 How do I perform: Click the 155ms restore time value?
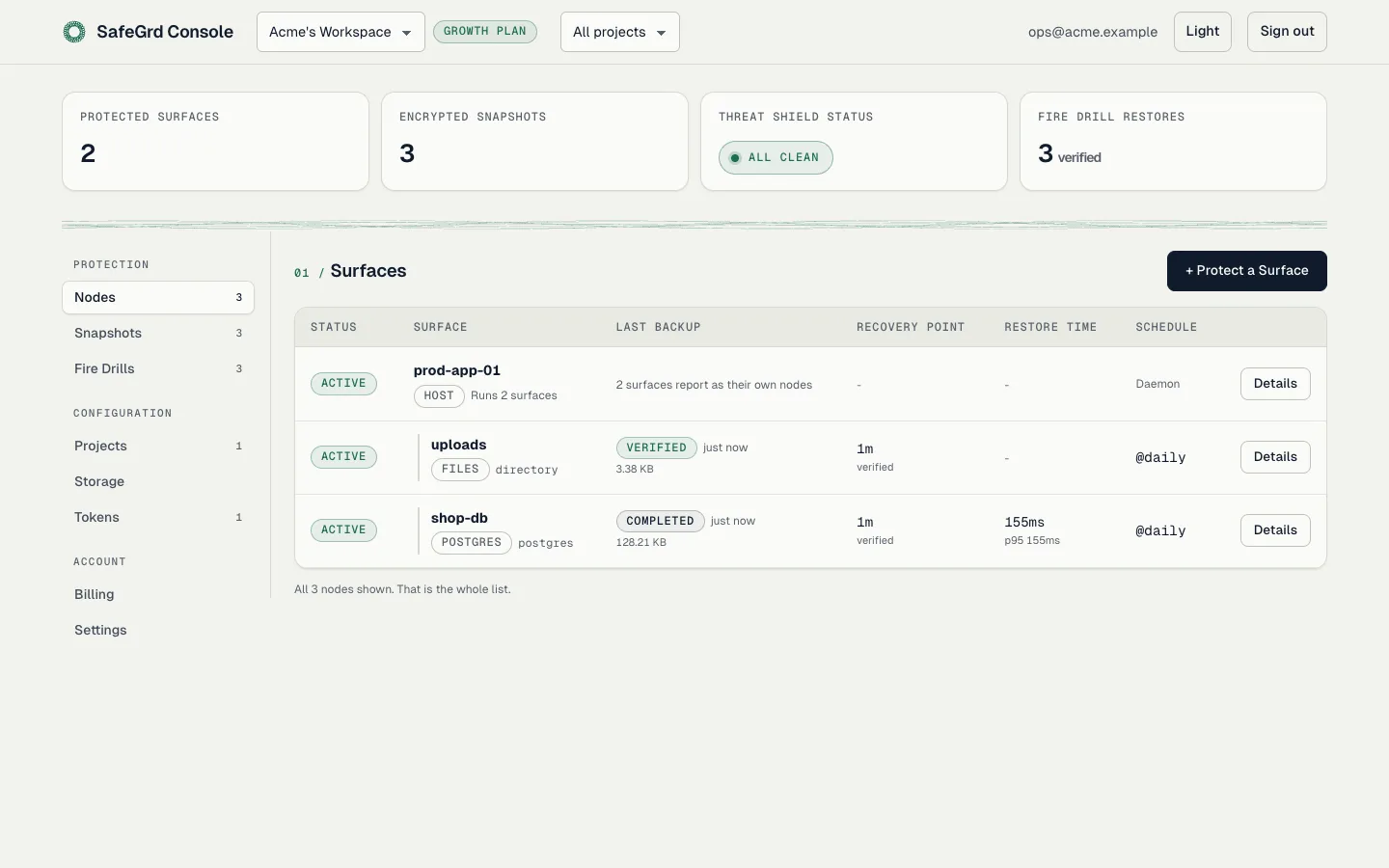point(1024,522)
